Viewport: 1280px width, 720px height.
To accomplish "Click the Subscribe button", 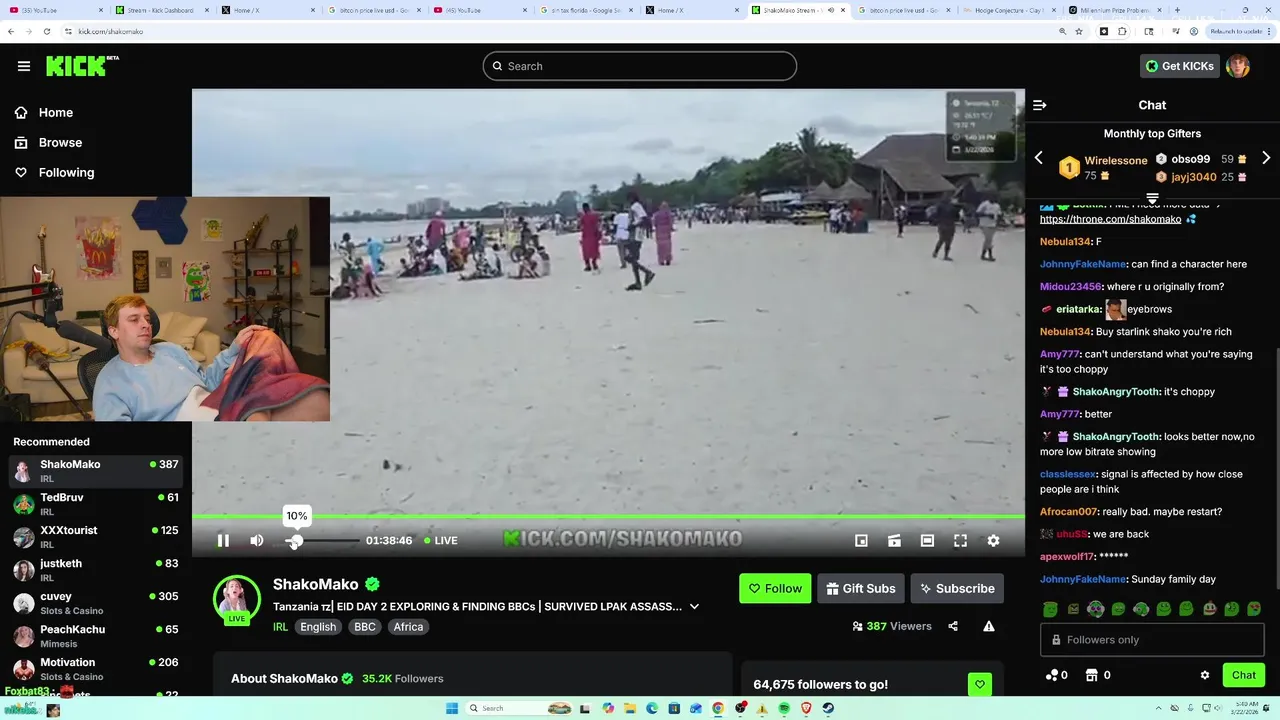I will [x=957, y=588].
